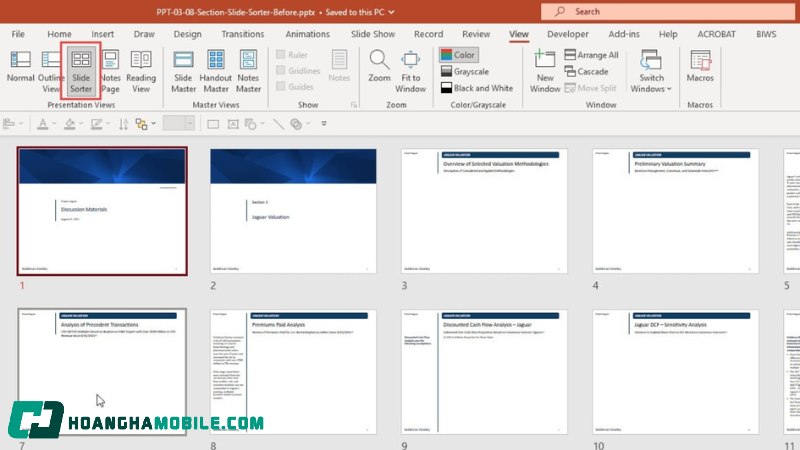800x450 pixels.
Task: Open the Developer tab
Action: point(567,34)
